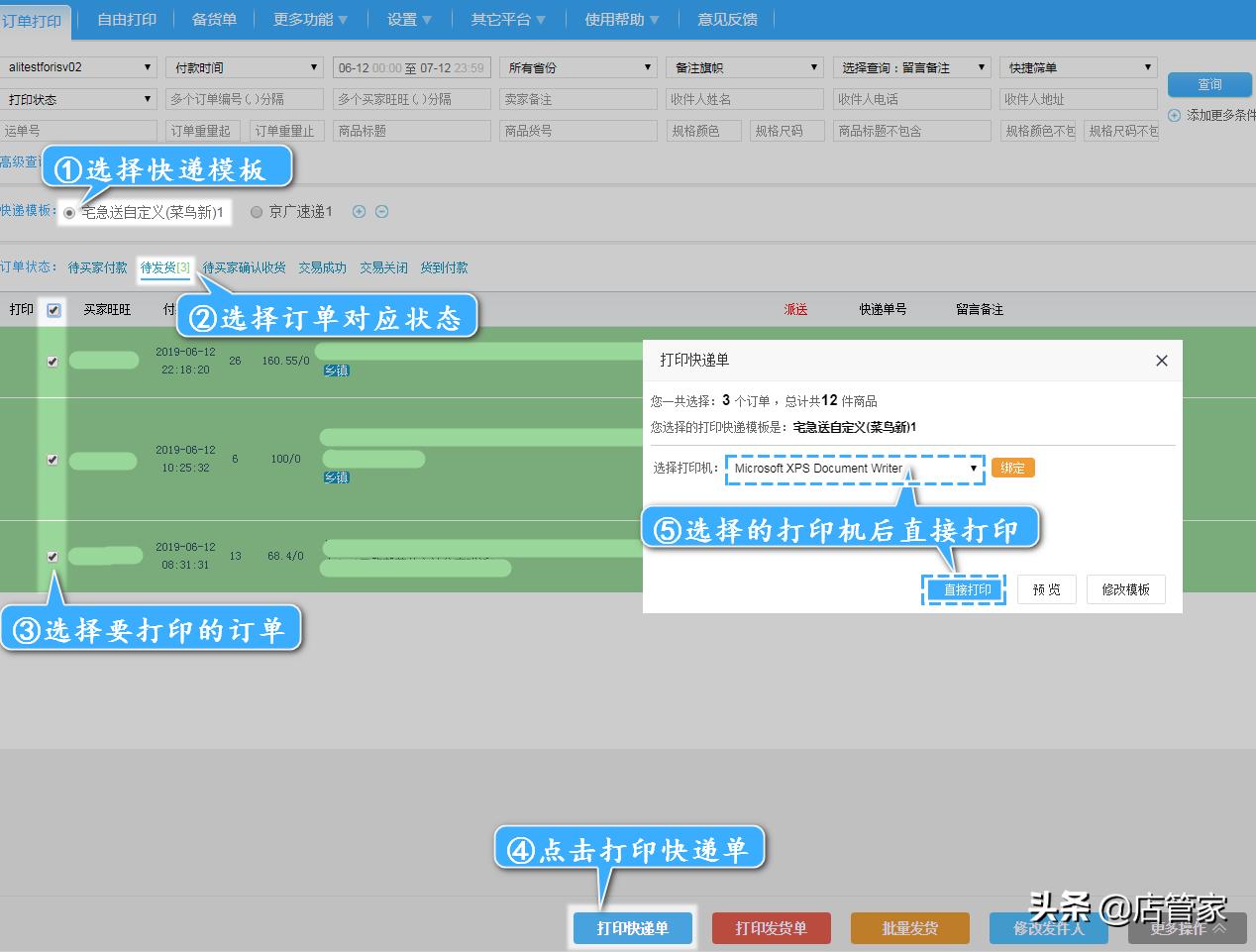Open the 所有省份 province dropdown
This screenshot has width=1256, height=952.
(x=577, y=66)
